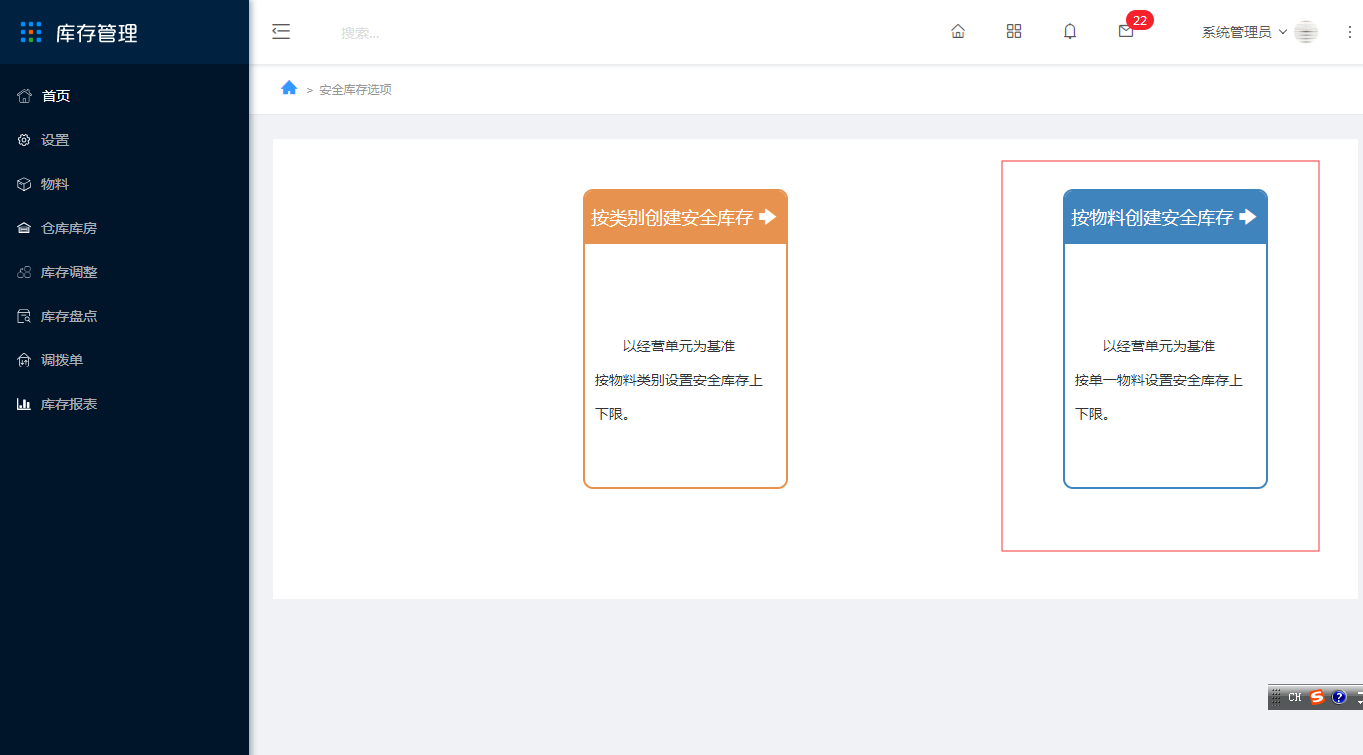Click the icon beside 库存调整
The image size is (1363, 755).
24,272
